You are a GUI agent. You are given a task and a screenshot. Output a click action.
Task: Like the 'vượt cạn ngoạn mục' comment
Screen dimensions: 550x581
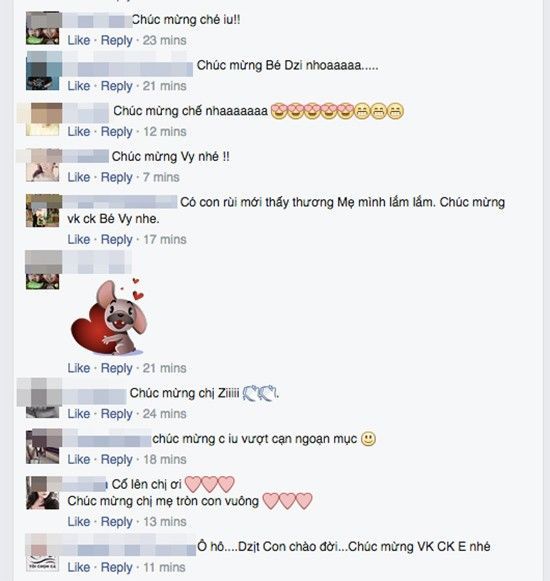coord(79,459)
